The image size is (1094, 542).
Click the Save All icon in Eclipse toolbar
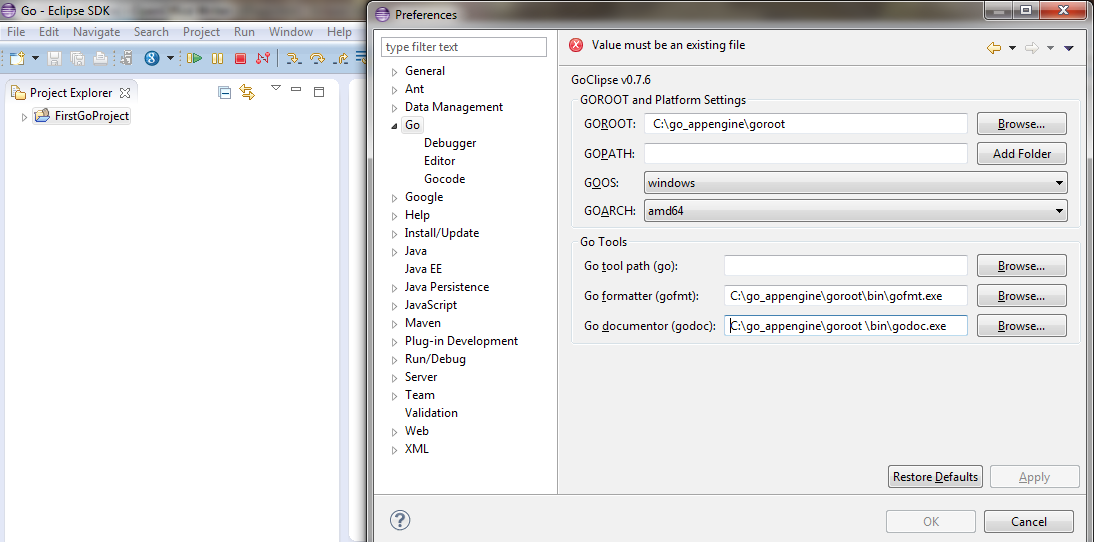coord(77,58)
